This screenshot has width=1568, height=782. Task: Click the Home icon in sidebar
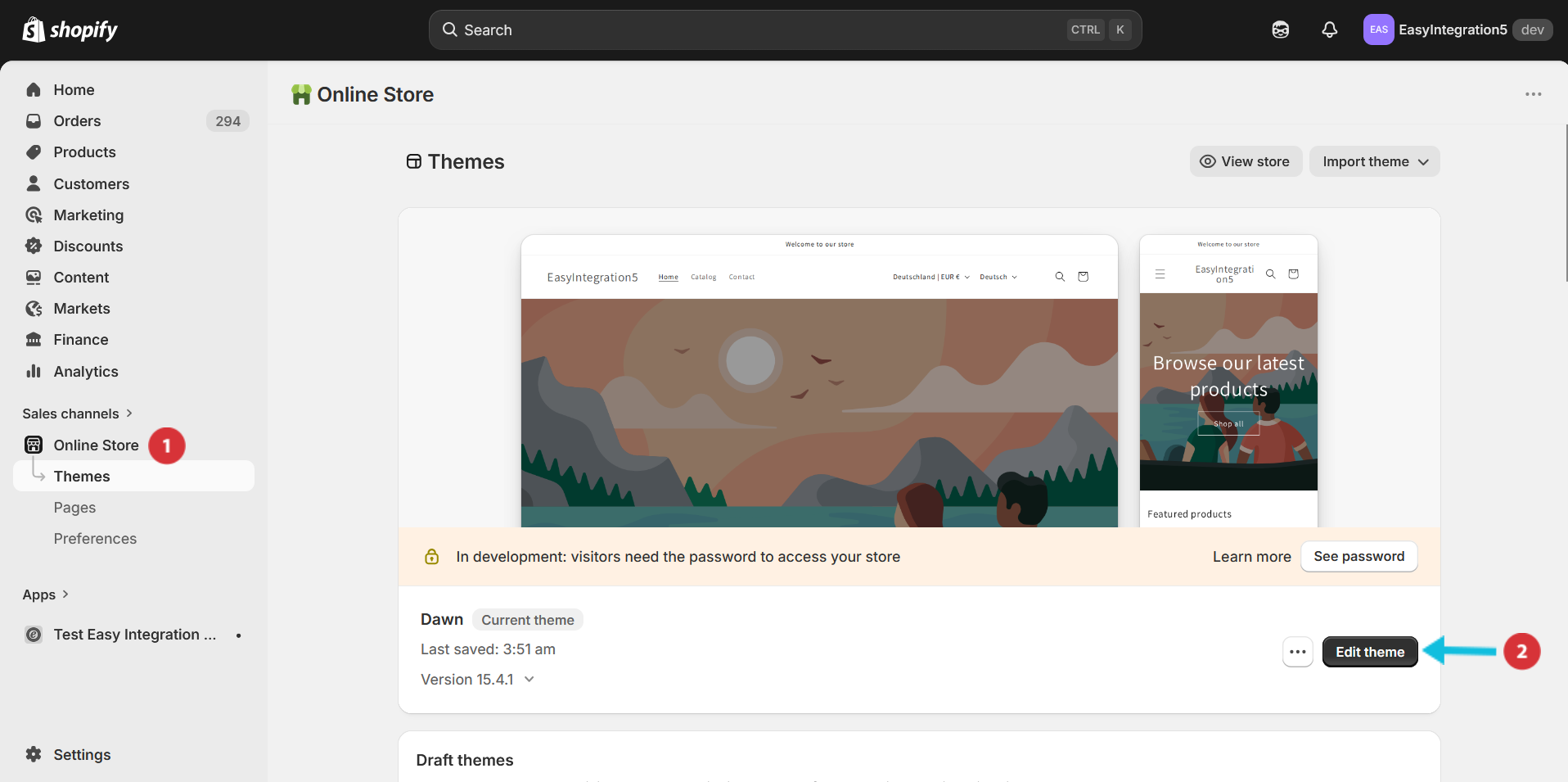tap(34, 90)
